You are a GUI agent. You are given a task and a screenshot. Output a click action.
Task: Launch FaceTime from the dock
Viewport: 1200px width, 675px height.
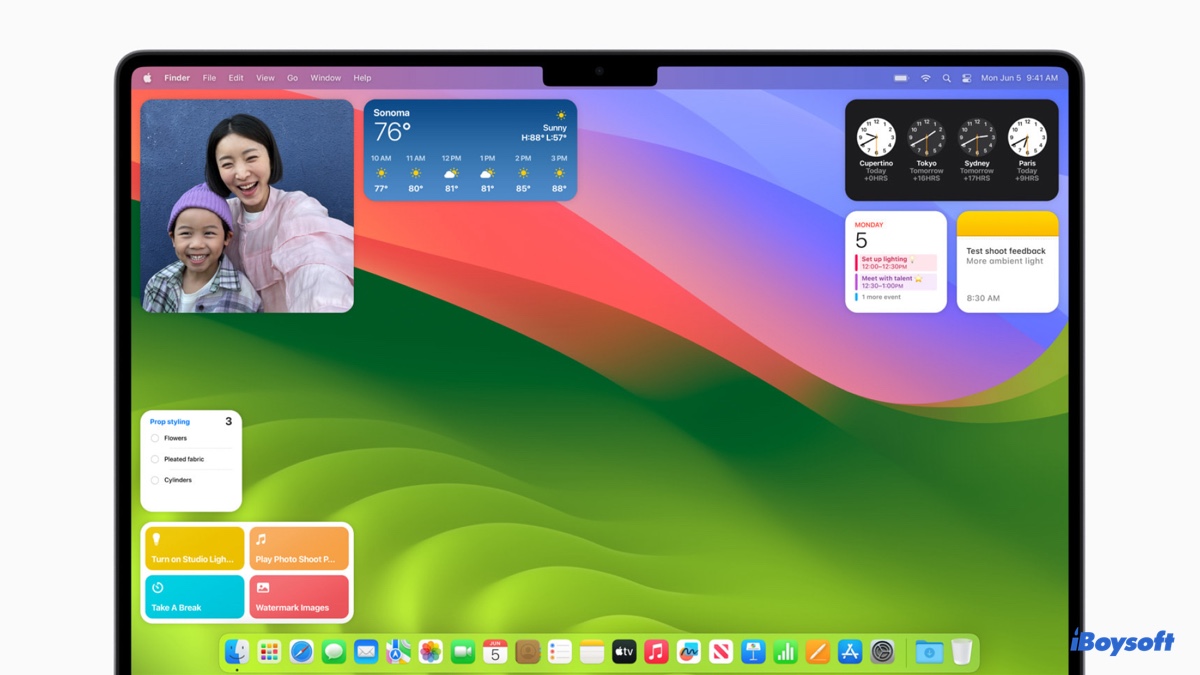462,652
